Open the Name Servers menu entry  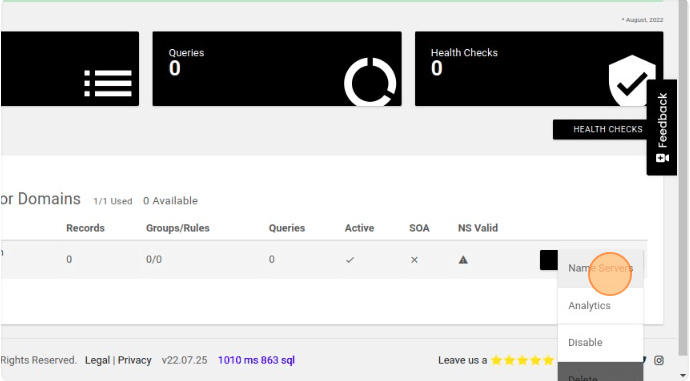[x=600, y=268]
